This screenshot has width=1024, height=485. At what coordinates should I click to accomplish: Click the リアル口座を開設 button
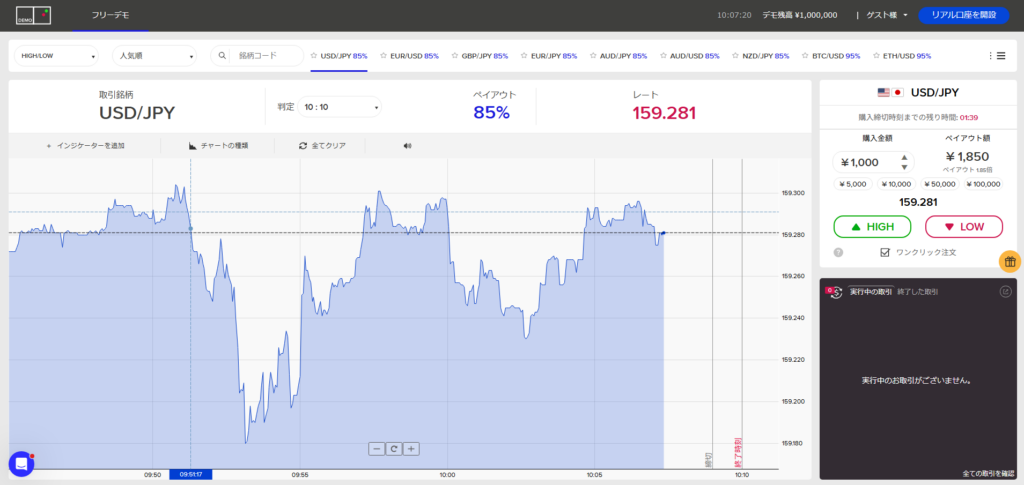pyautogui.click(x=964, y=15)
